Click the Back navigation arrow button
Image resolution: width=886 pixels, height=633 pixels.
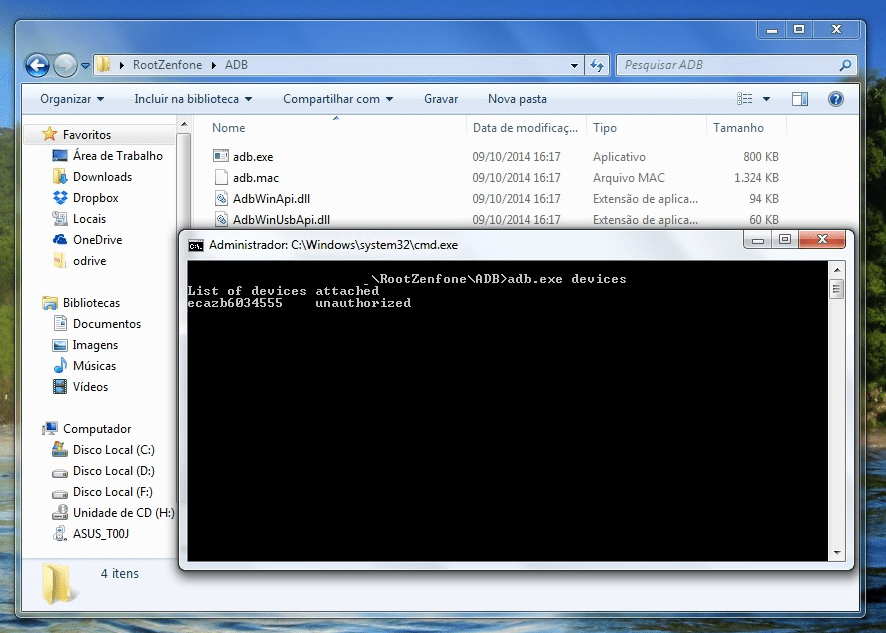(37, 66)
